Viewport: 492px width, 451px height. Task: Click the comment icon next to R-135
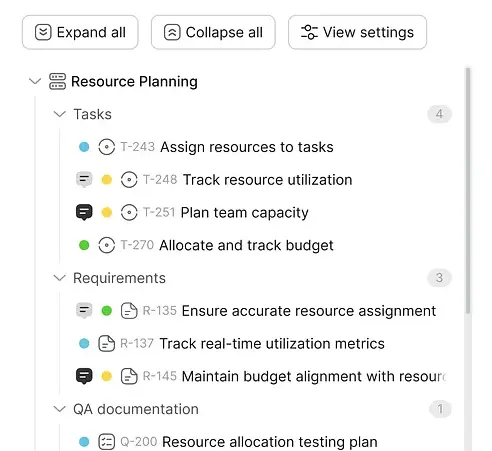(84, 311)
